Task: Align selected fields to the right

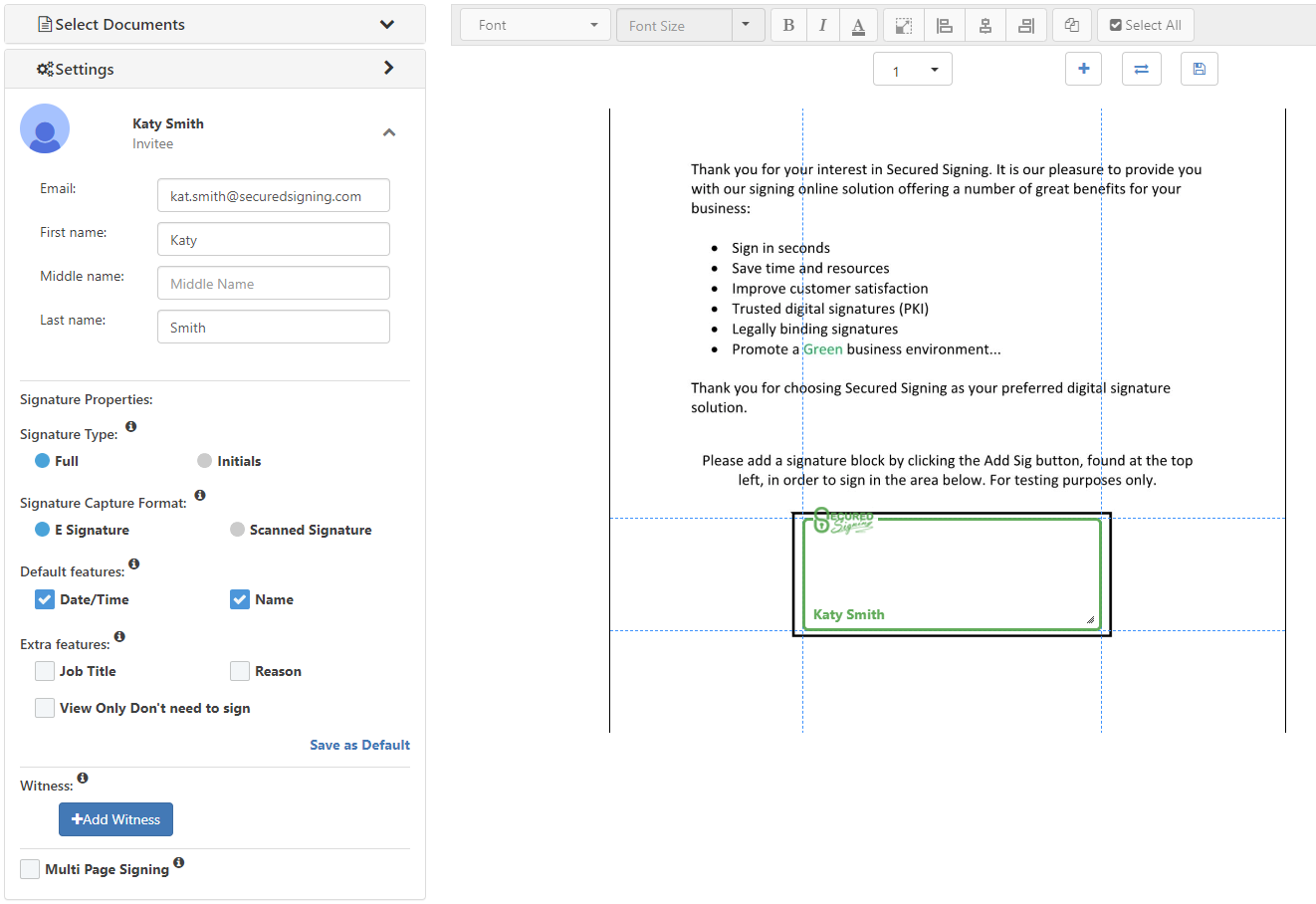Action: pos(1026,25)
